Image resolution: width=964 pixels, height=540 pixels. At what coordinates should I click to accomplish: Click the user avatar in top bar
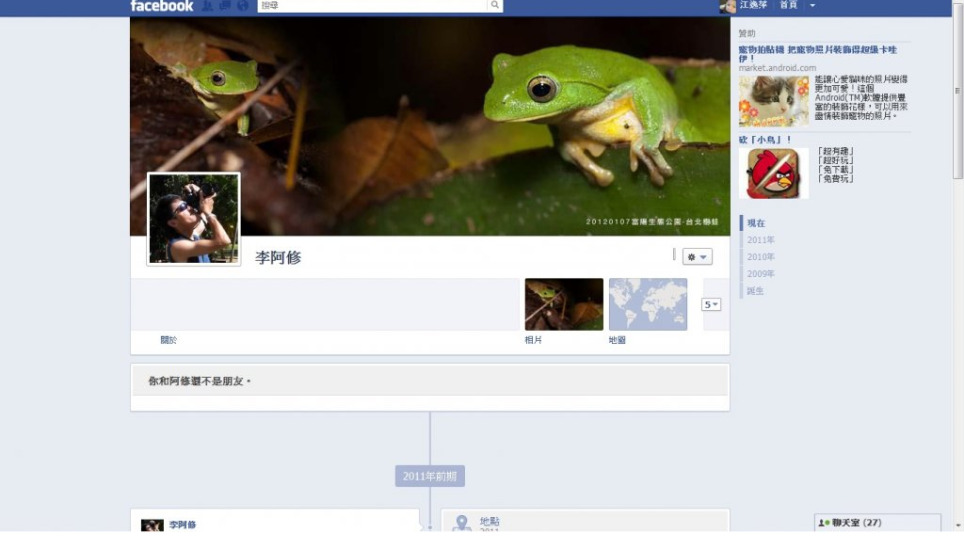coord(727,6)
